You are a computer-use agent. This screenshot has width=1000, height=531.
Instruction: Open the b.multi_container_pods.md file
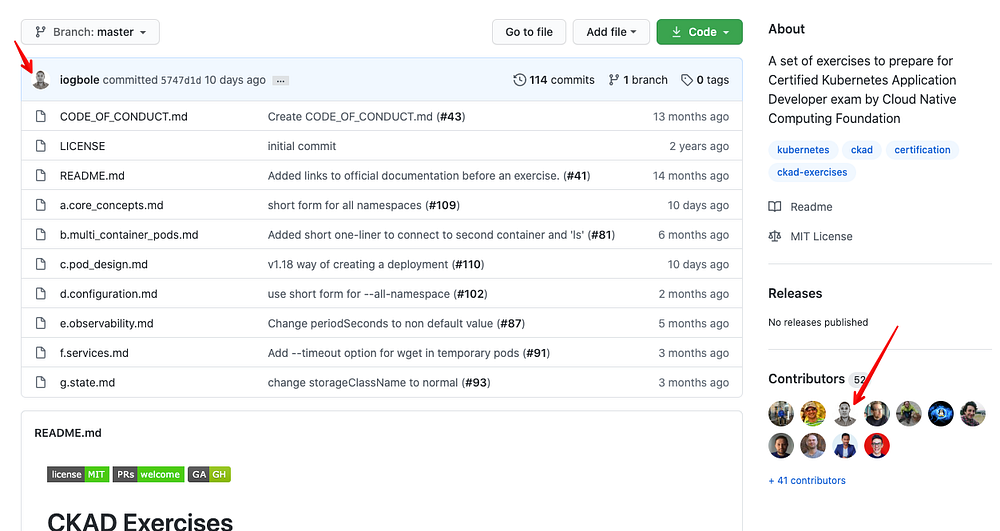click(x=129, y=235)
